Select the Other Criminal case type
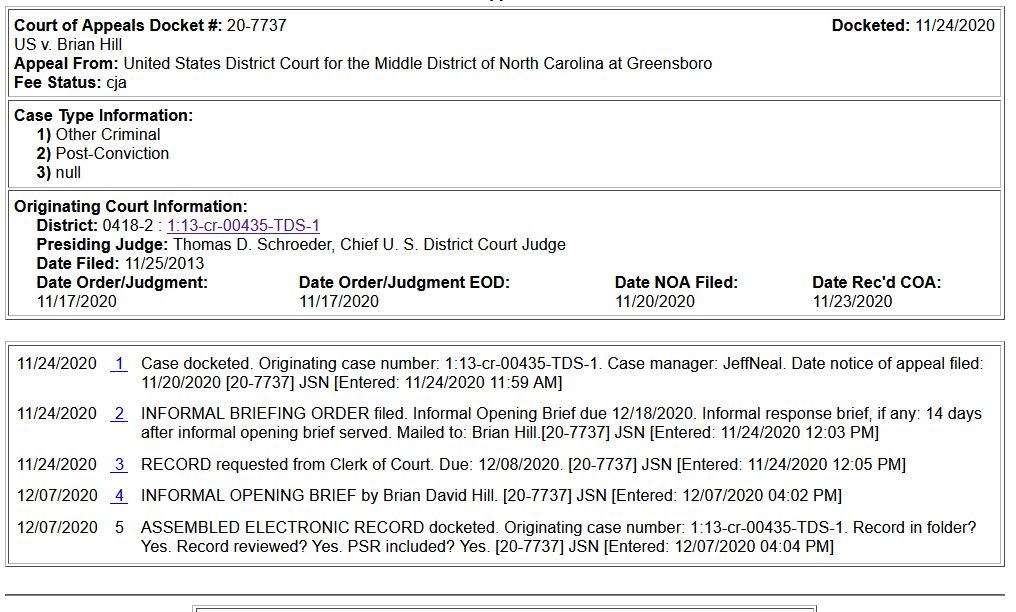 pyautogui.click(x=108, y=135)
